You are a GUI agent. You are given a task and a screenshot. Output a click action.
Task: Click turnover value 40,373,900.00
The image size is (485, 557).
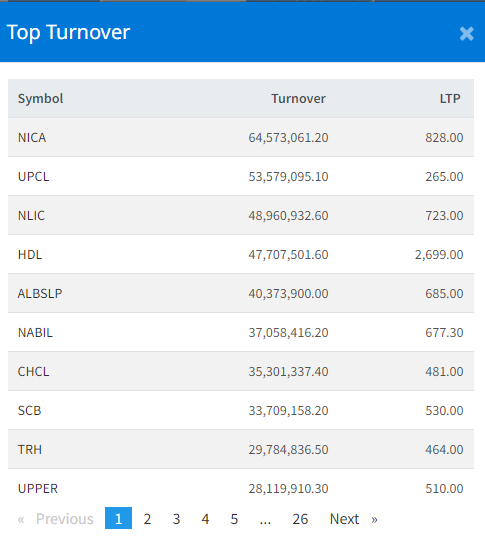coord(288,294)
